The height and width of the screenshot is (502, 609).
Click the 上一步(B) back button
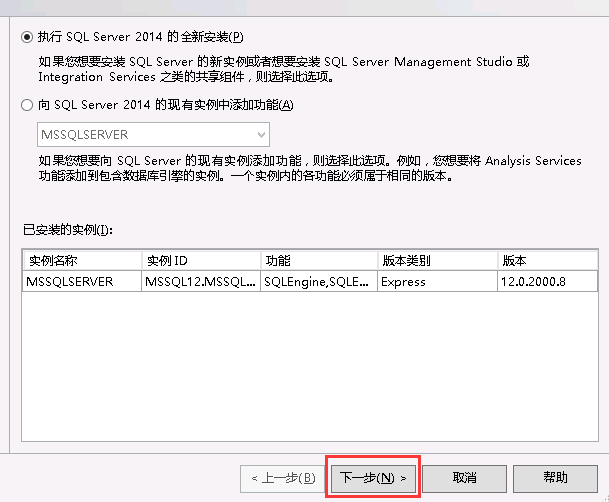[x=282, y=478]
